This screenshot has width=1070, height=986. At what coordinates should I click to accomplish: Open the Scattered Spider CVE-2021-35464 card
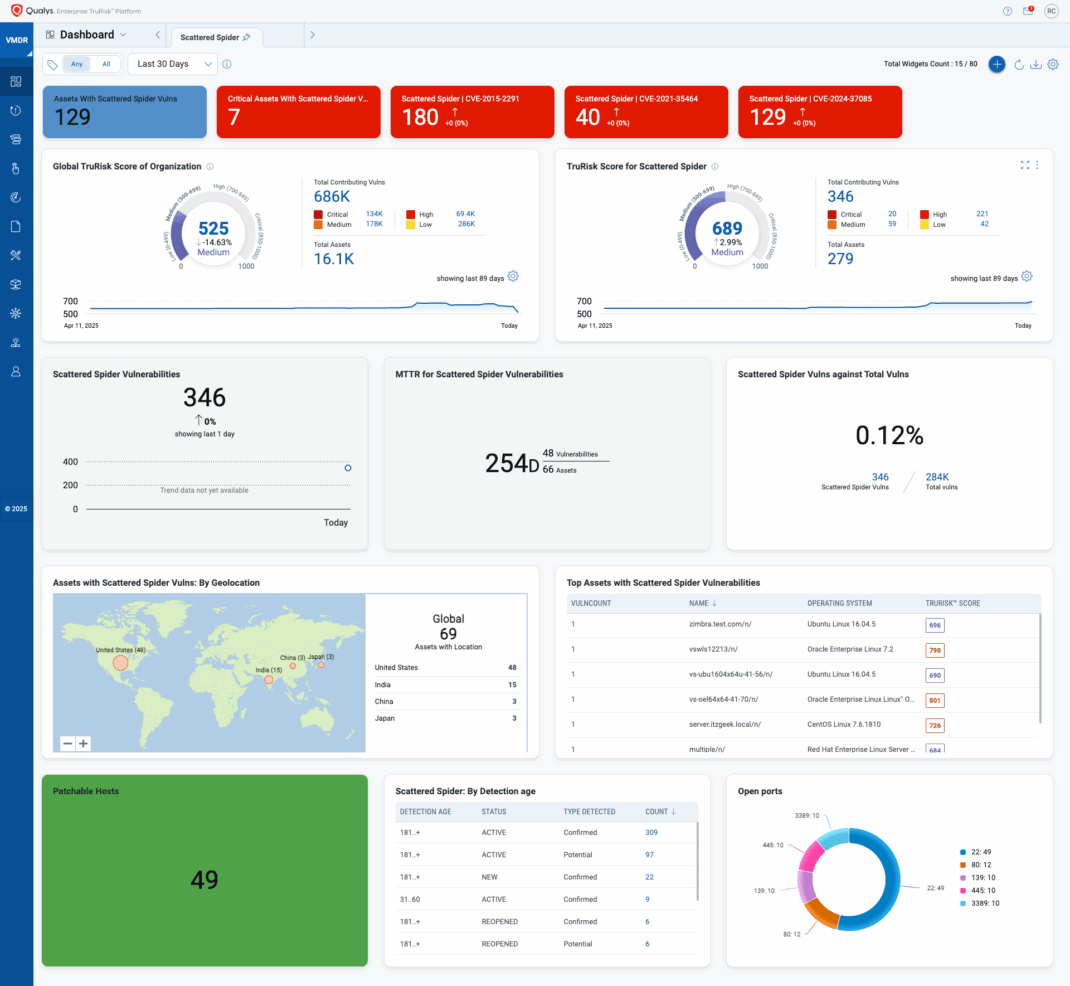646,112
